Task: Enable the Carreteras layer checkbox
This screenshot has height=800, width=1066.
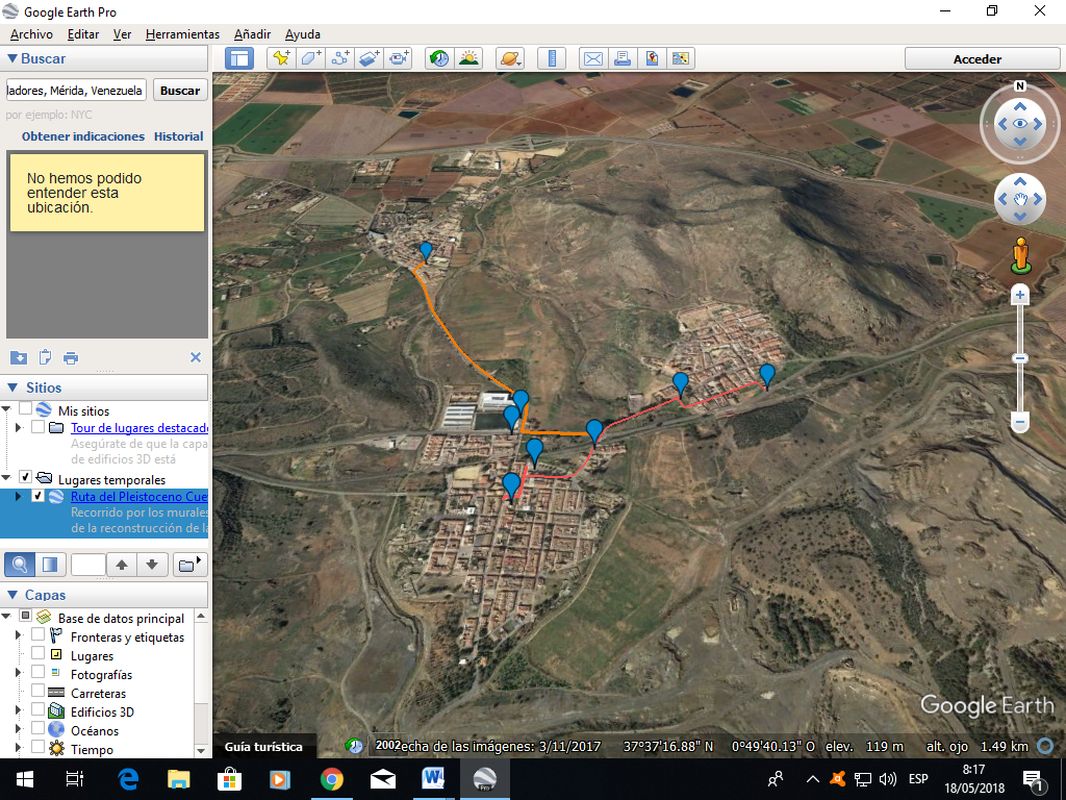Action: [x=38, y=690]
